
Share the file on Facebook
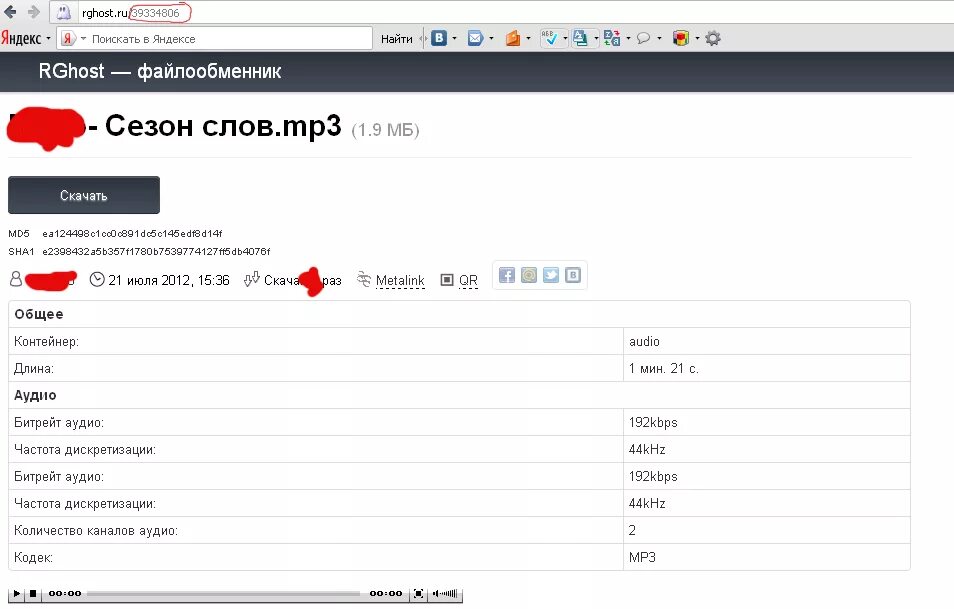[507, 274]
